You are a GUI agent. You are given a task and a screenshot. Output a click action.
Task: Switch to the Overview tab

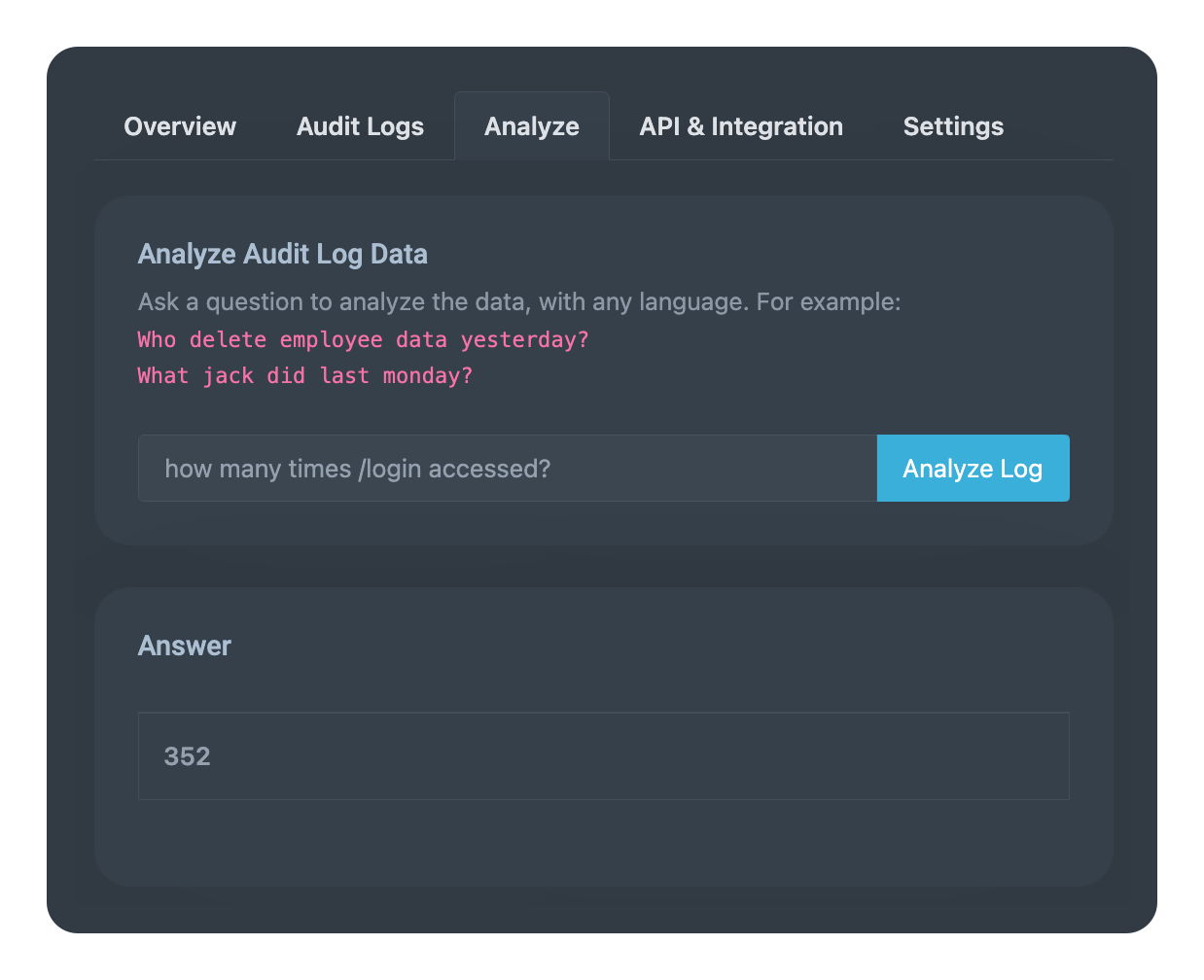179,126
